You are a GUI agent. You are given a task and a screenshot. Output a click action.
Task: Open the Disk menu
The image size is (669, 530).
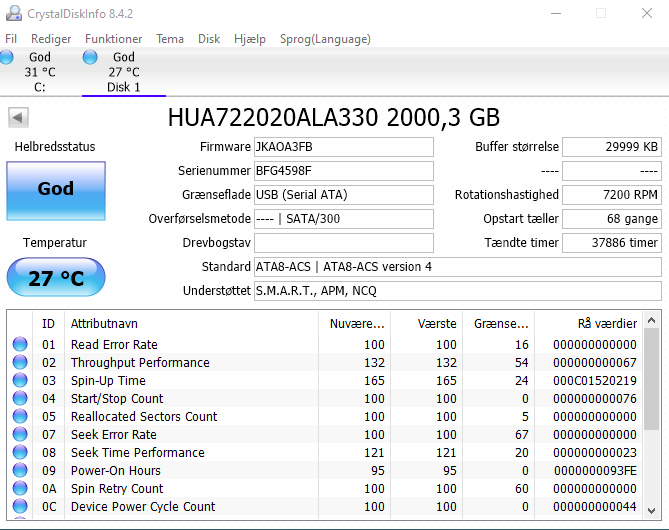click(x=209, y=39)
